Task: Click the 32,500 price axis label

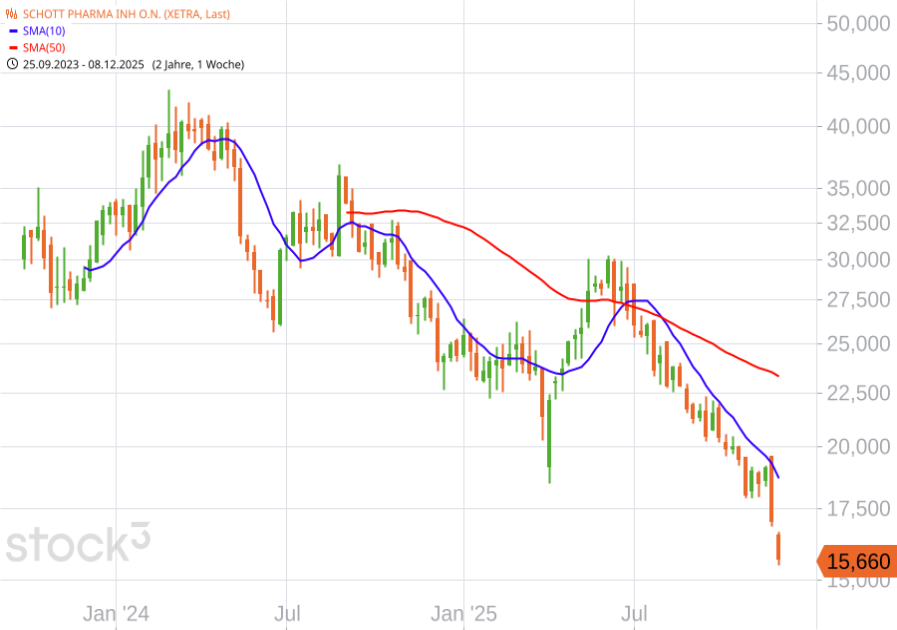Action: pos(857,223)
